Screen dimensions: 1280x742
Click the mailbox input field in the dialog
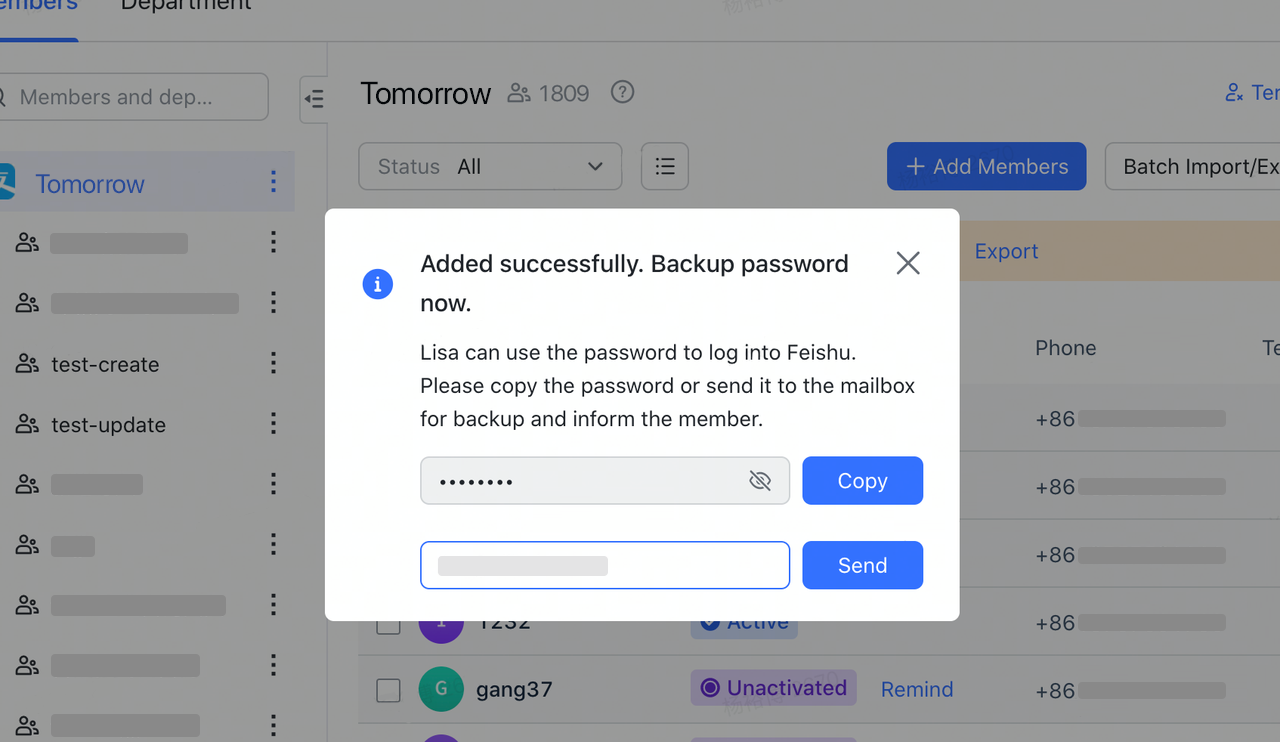pos(605,565)
